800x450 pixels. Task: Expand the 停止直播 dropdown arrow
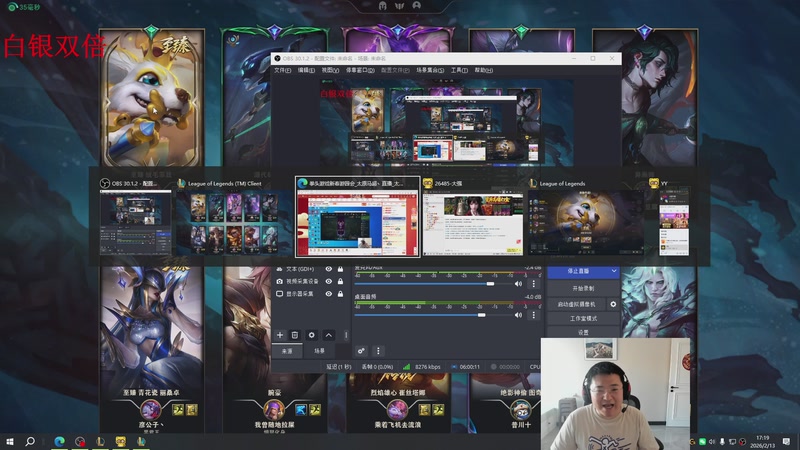614,271
